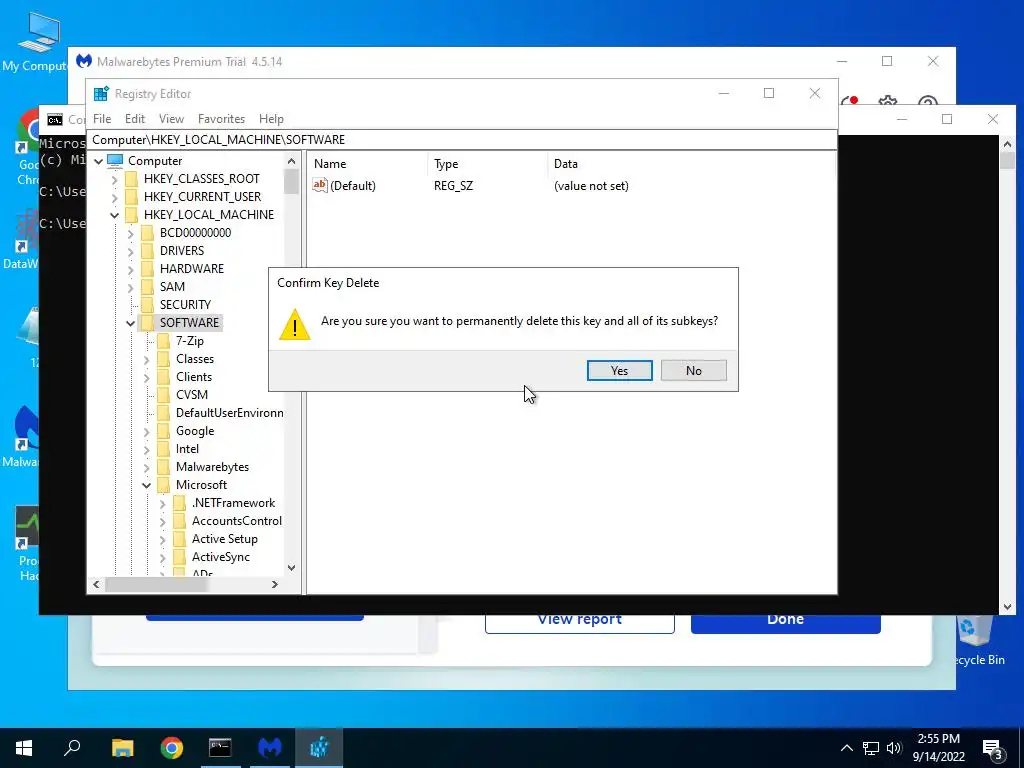Collapse HKEY_LOCAL_MACHINE tree node

click(114, 215)
